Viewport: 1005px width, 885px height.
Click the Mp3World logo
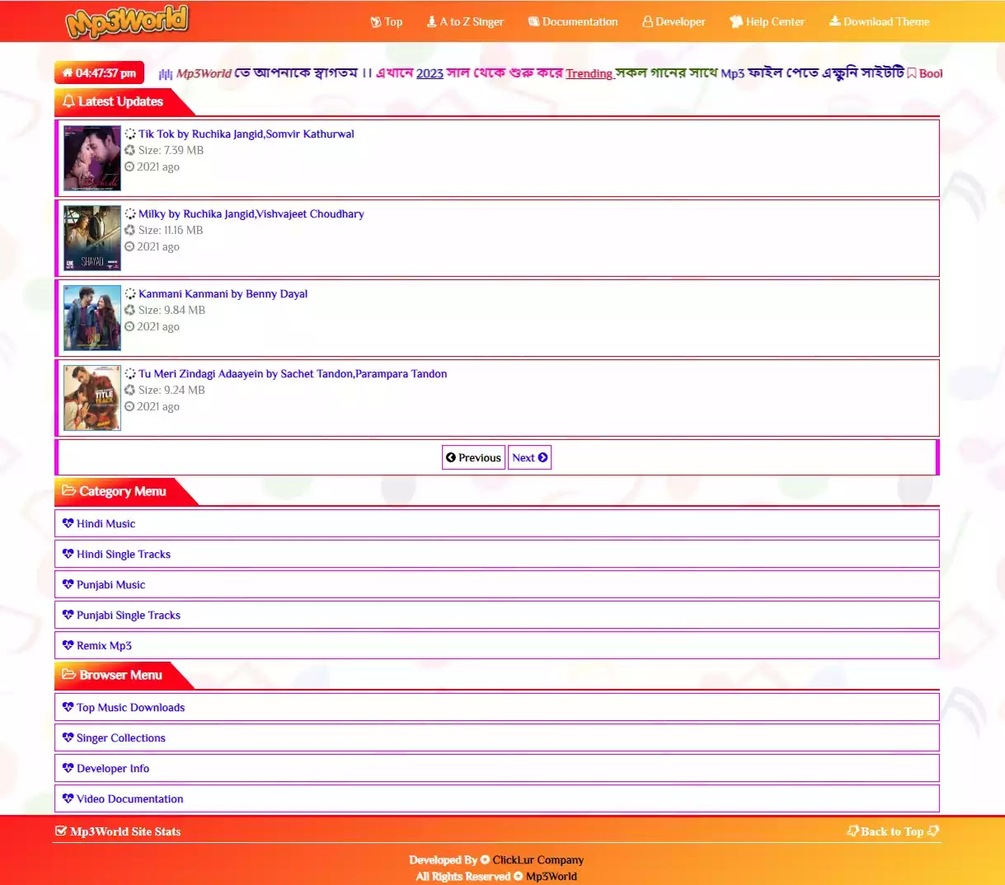pyautogui.click(x=127, y=21)
